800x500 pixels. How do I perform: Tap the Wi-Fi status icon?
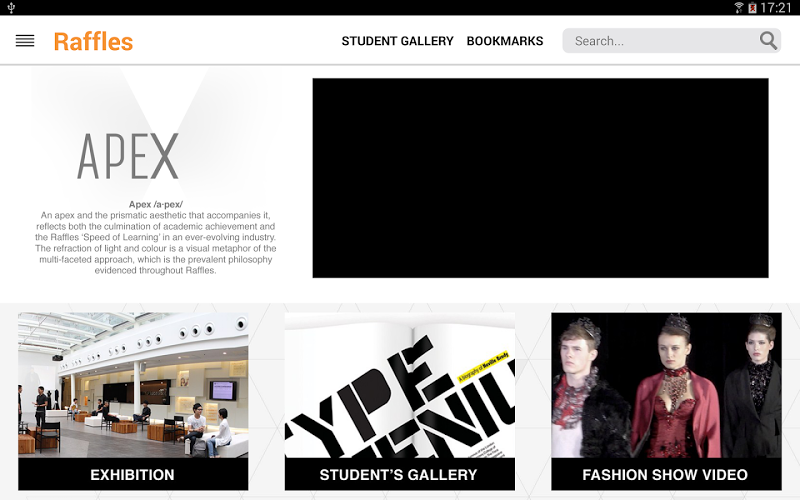(738, 8)
